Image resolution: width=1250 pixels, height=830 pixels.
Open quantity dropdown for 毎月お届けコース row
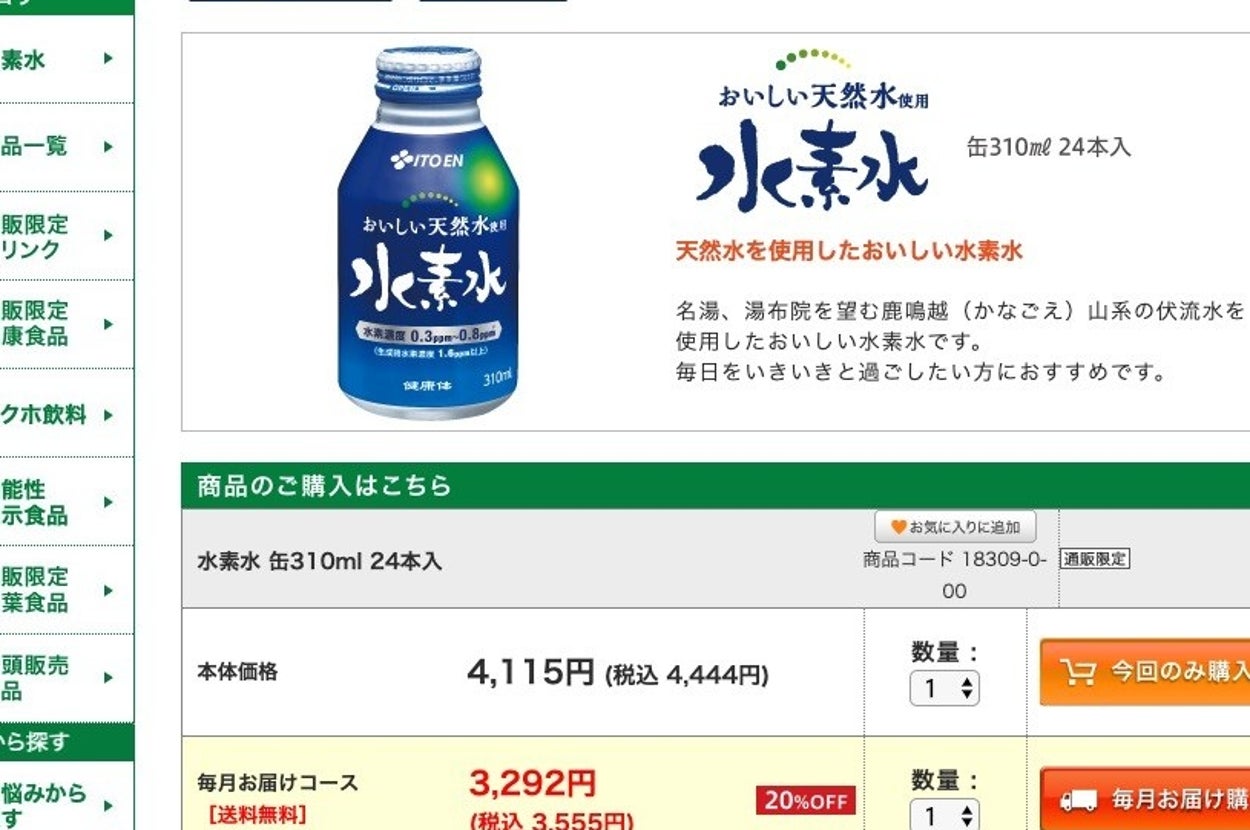(x=945, y=815)
